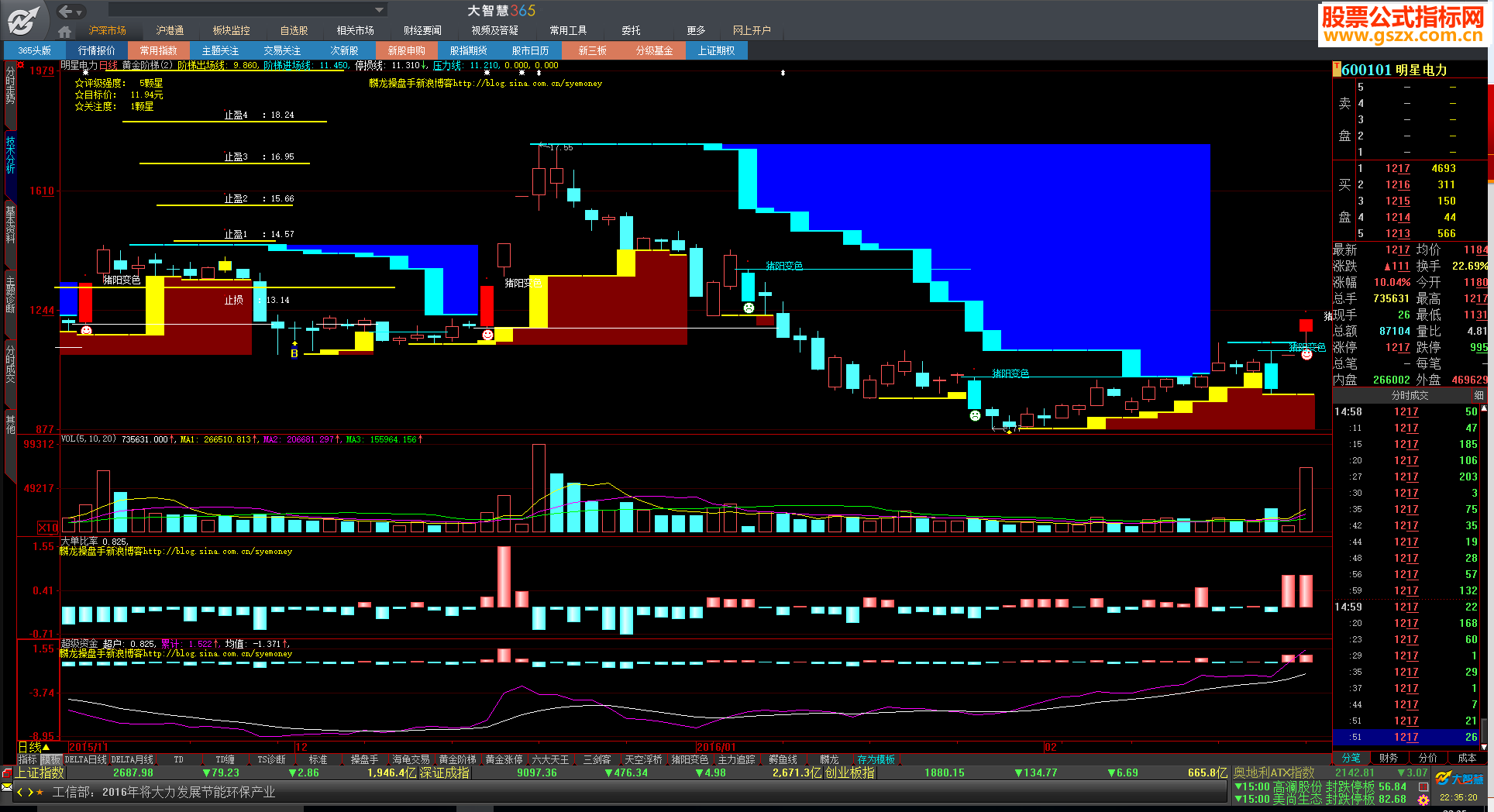Apply the DELTA日线 template
The image size is (1494, 812).
(85, 759)
